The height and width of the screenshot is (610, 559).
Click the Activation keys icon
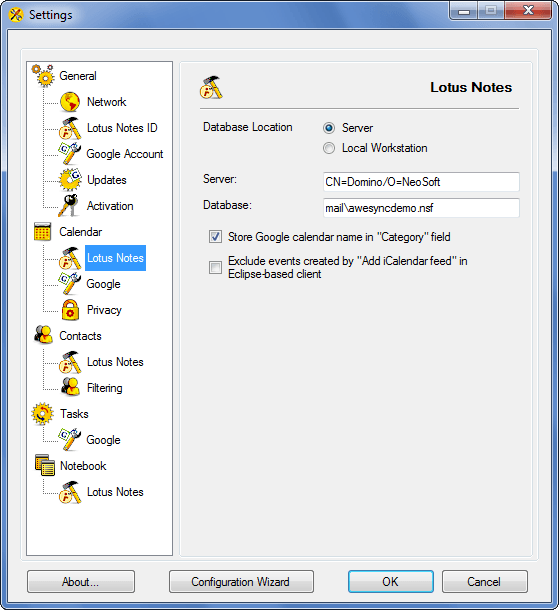coord(69,205)
